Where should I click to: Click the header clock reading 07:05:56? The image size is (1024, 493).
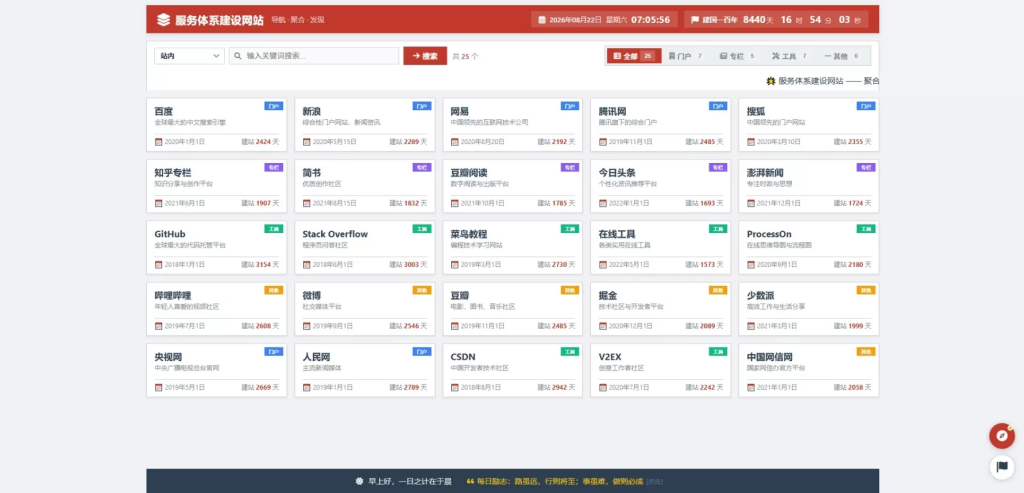click(650, 20)
